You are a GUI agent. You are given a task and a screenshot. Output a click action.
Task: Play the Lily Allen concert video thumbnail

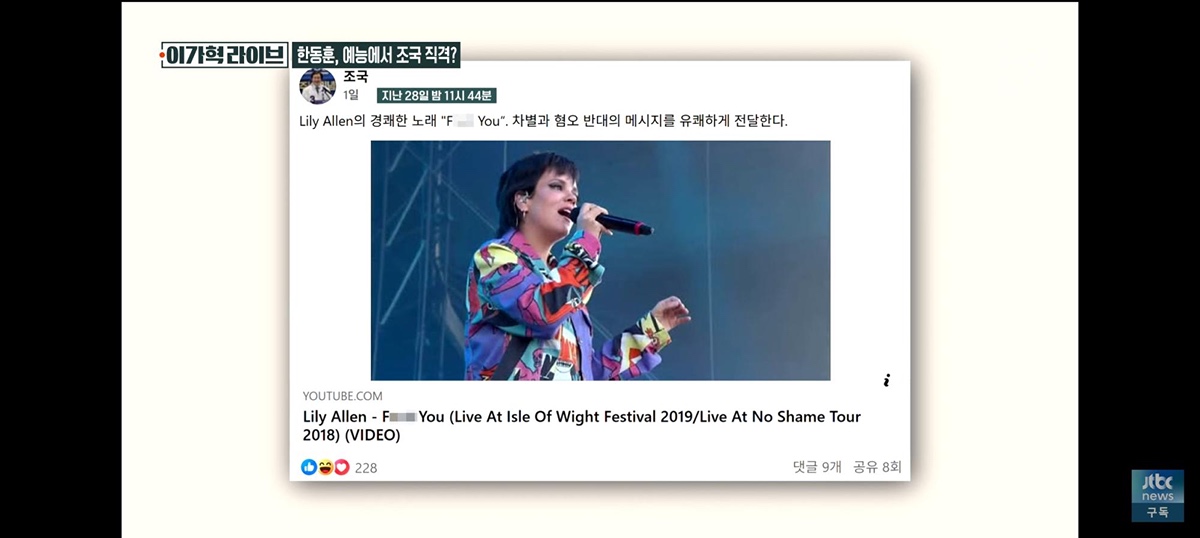point(600,260)
